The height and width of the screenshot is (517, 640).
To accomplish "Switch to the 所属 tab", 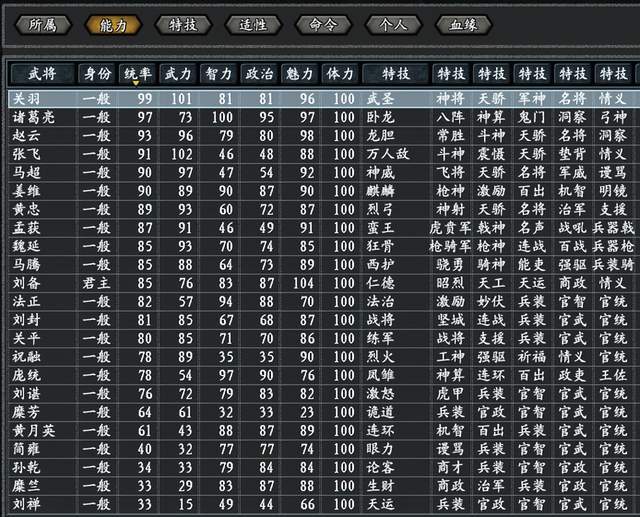I will pyautogui.click(x=43, y=25).
